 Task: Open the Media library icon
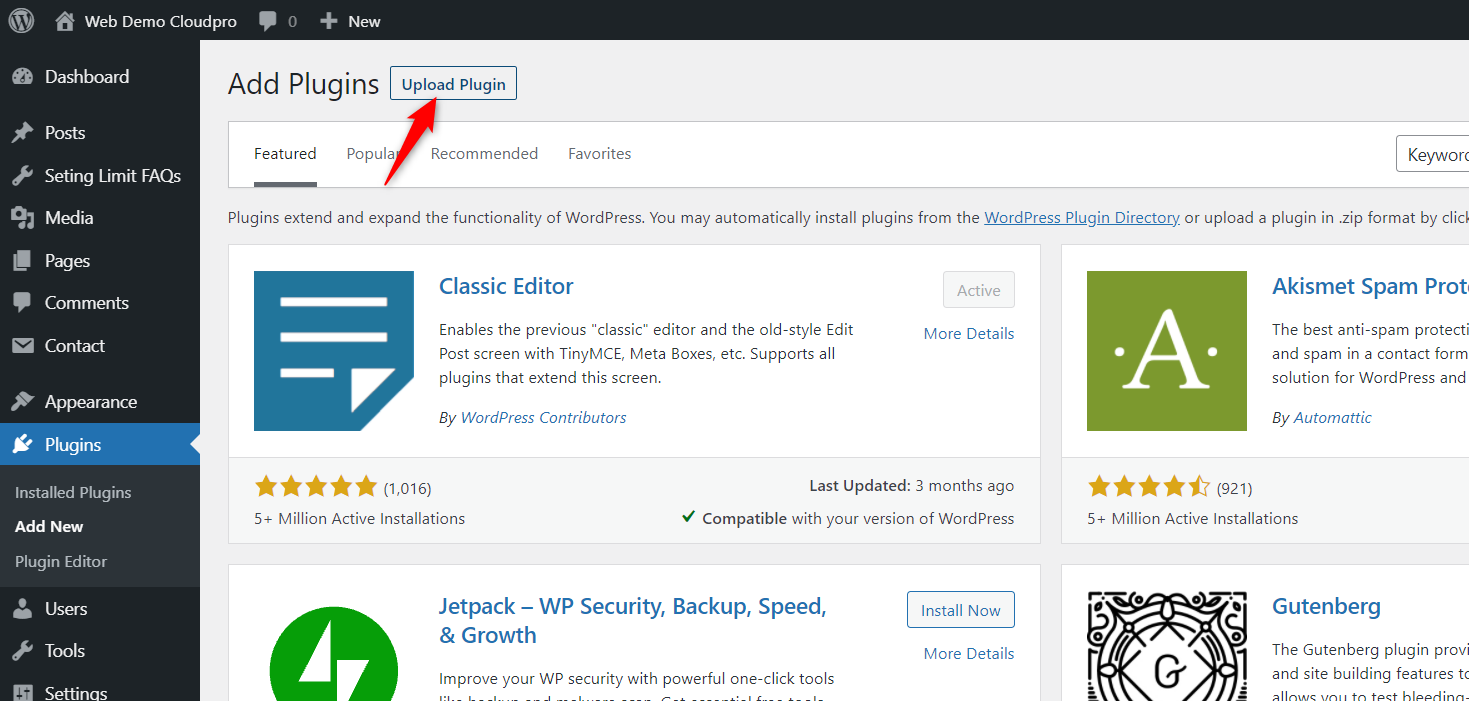coord(22,218)
